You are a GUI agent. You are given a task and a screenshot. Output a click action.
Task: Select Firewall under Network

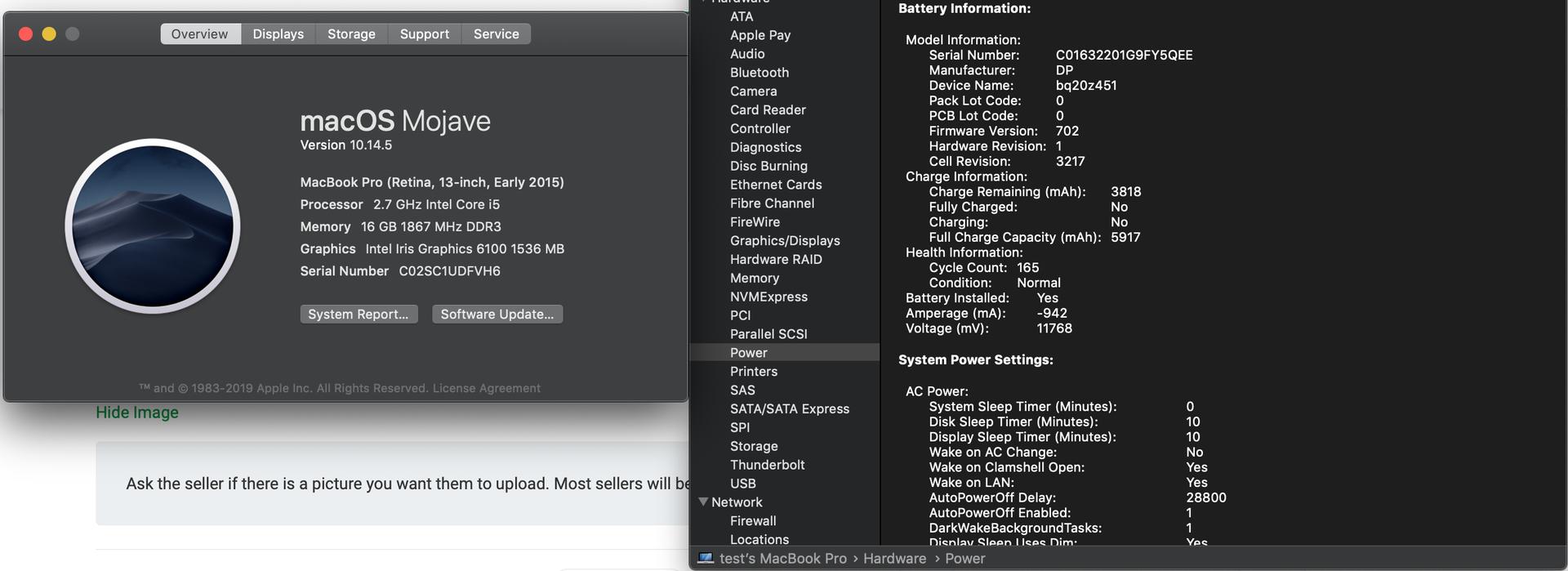753,521
